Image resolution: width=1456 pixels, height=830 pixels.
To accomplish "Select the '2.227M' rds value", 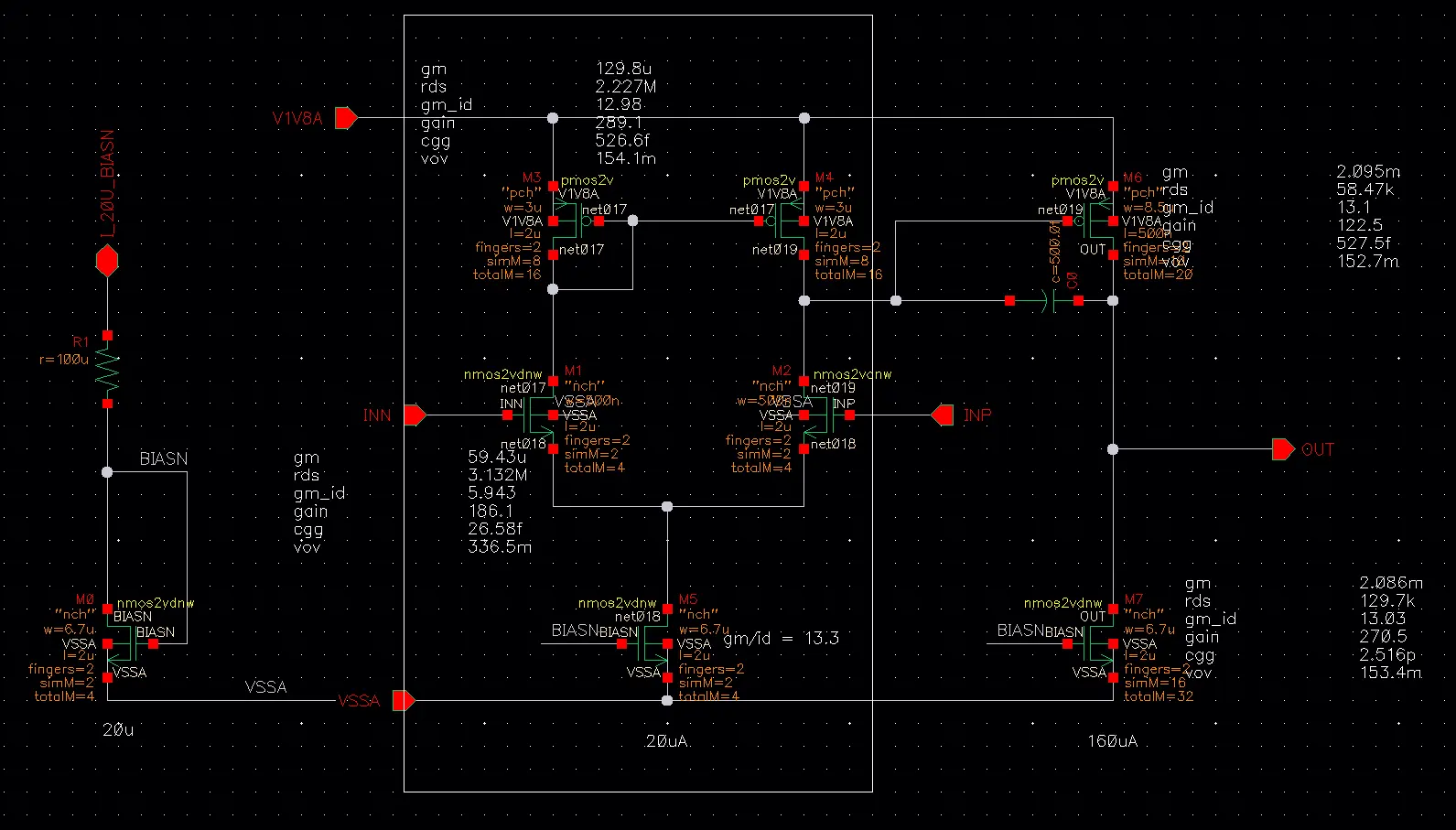I will (626, 86).
